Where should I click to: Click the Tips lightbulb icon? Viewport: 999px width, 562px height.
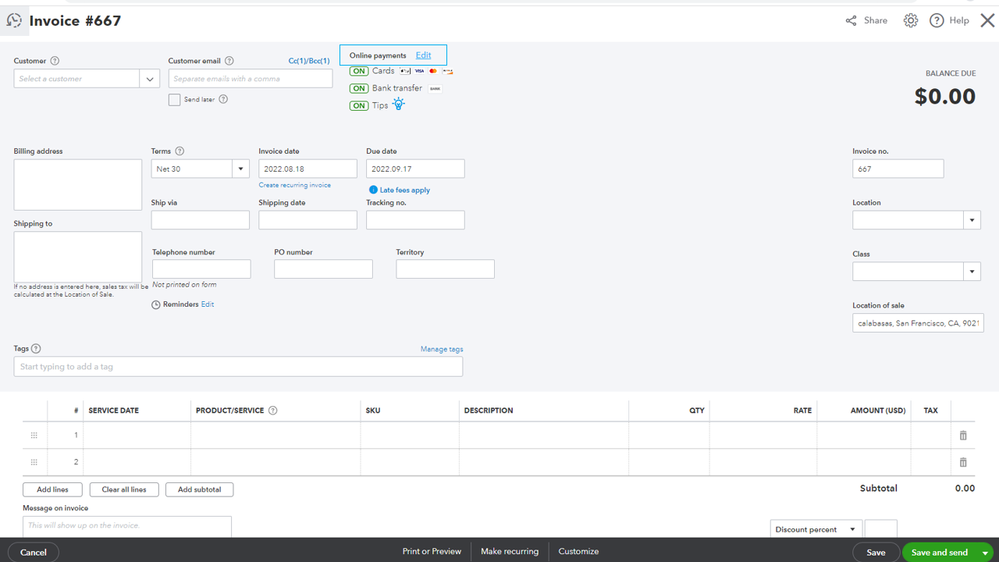(x=398, y=104)
